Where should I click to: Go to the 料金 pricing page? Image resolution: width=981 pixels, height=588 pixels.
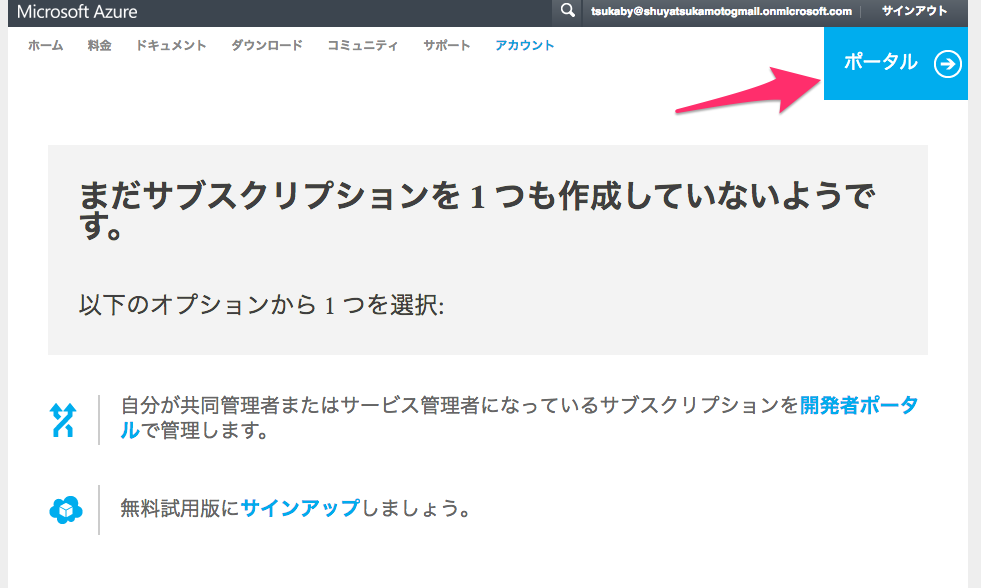tap(99, 46)
